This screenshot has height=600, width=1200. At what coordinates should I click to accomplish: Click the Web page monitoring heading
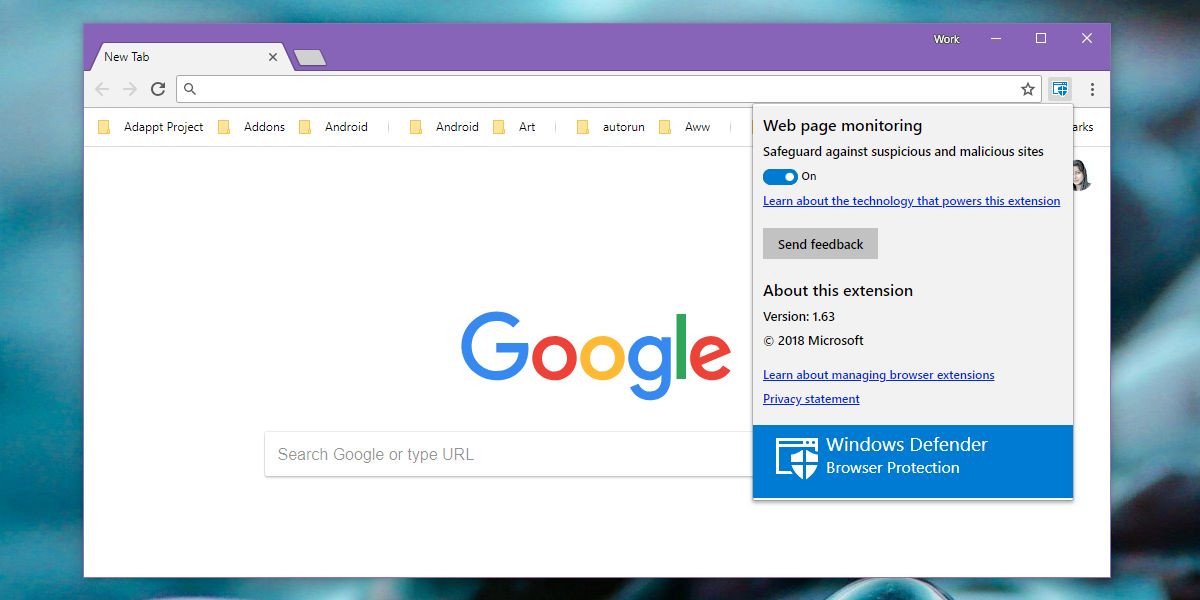pyautogui.click(x=842, y=126)
